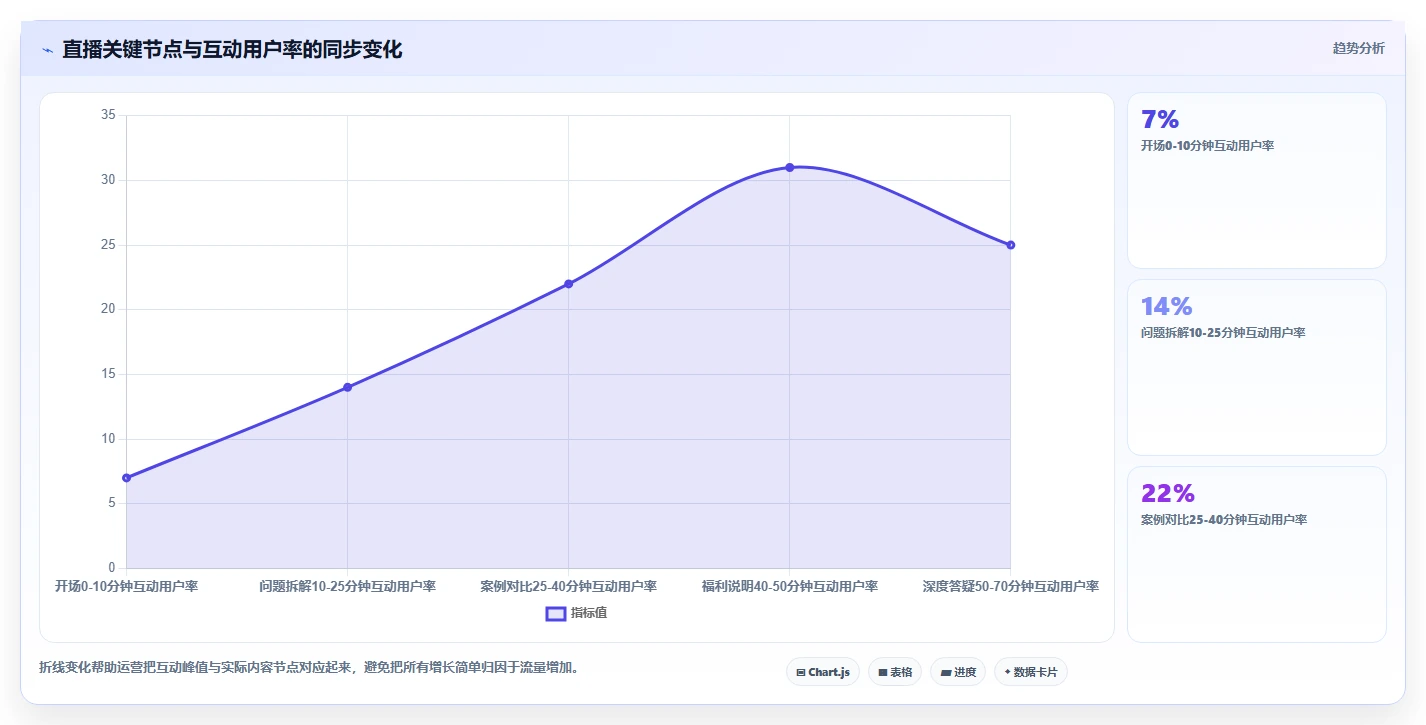Click card caption 案例对比25-40分钟互动用户率
The height and width of the screenshot is (725, 1426).
coord(1224,520)
